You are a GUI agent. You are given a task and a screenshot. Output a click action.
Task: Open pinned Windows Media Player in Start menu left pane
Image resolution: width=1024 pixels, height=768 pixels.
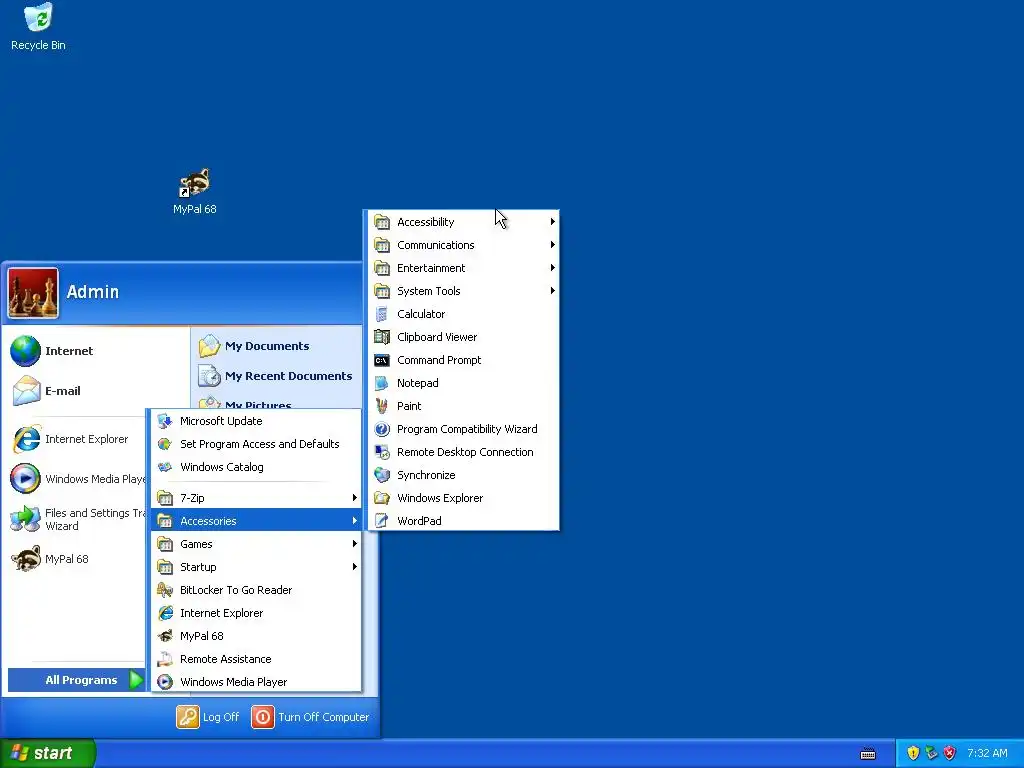(x=76, y=479)
